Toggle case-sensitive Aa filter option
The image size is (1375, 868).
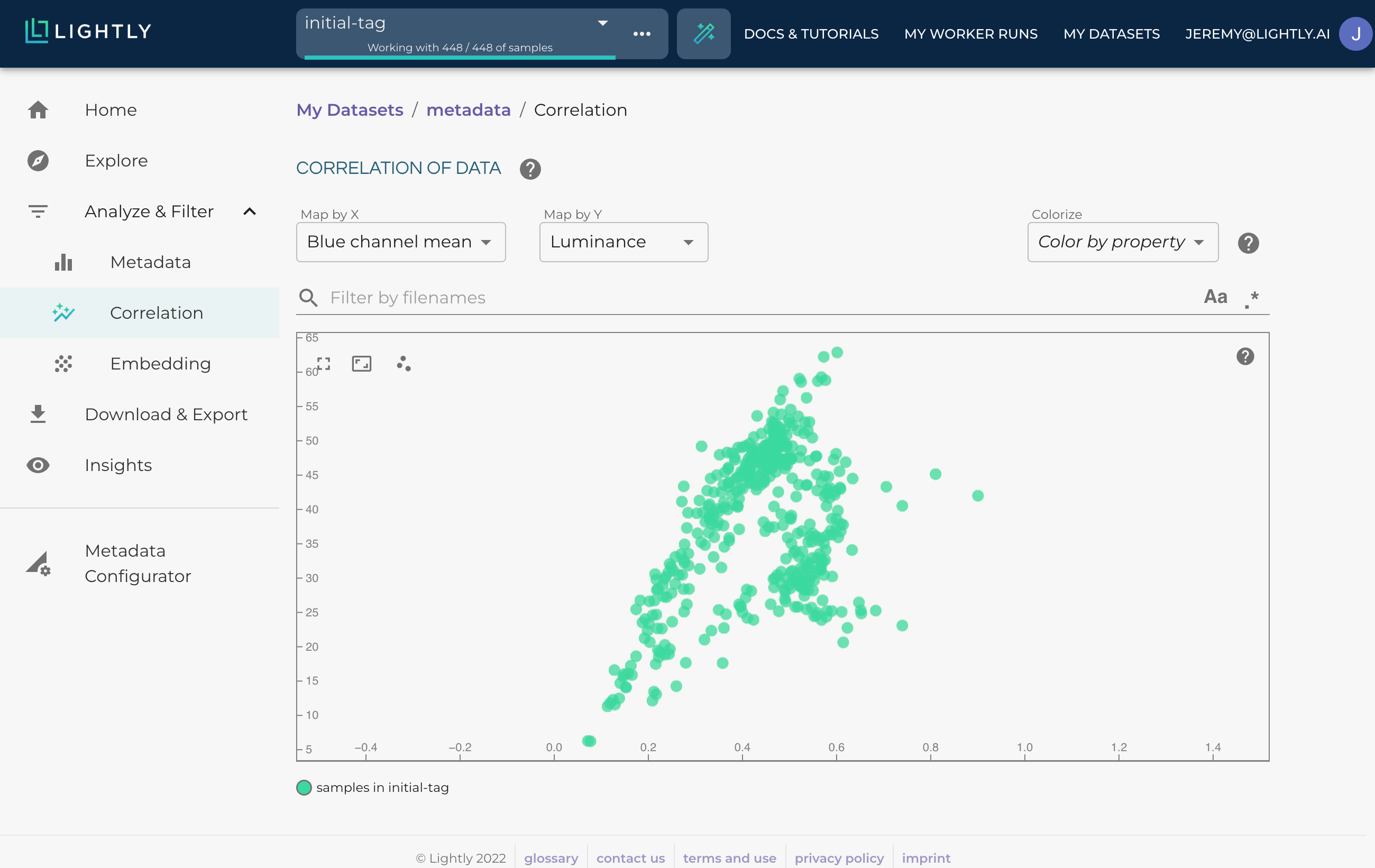(1215, 297)
